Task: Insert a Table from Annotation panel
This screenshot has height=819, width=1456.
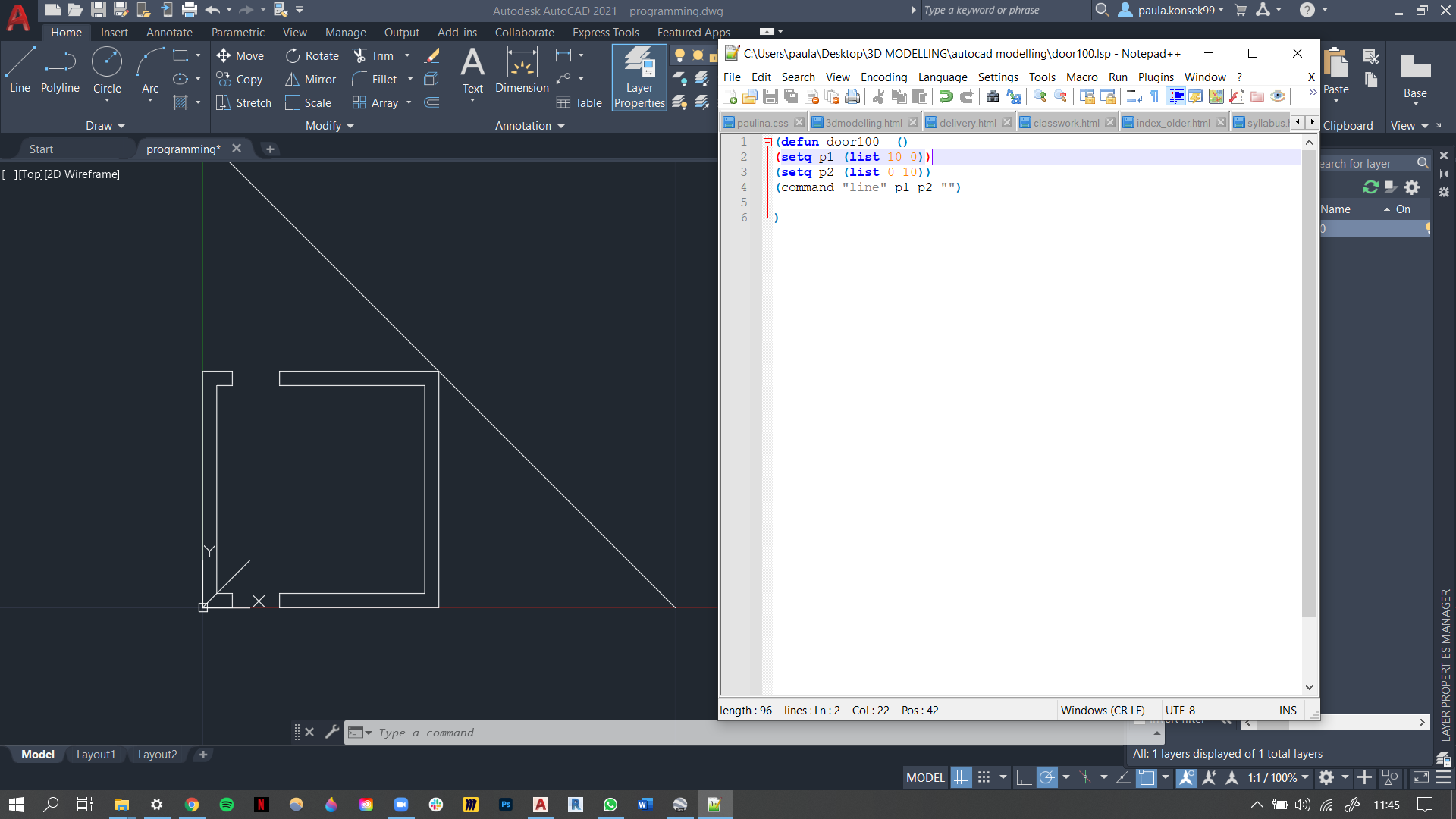Action: coord(579,103)
